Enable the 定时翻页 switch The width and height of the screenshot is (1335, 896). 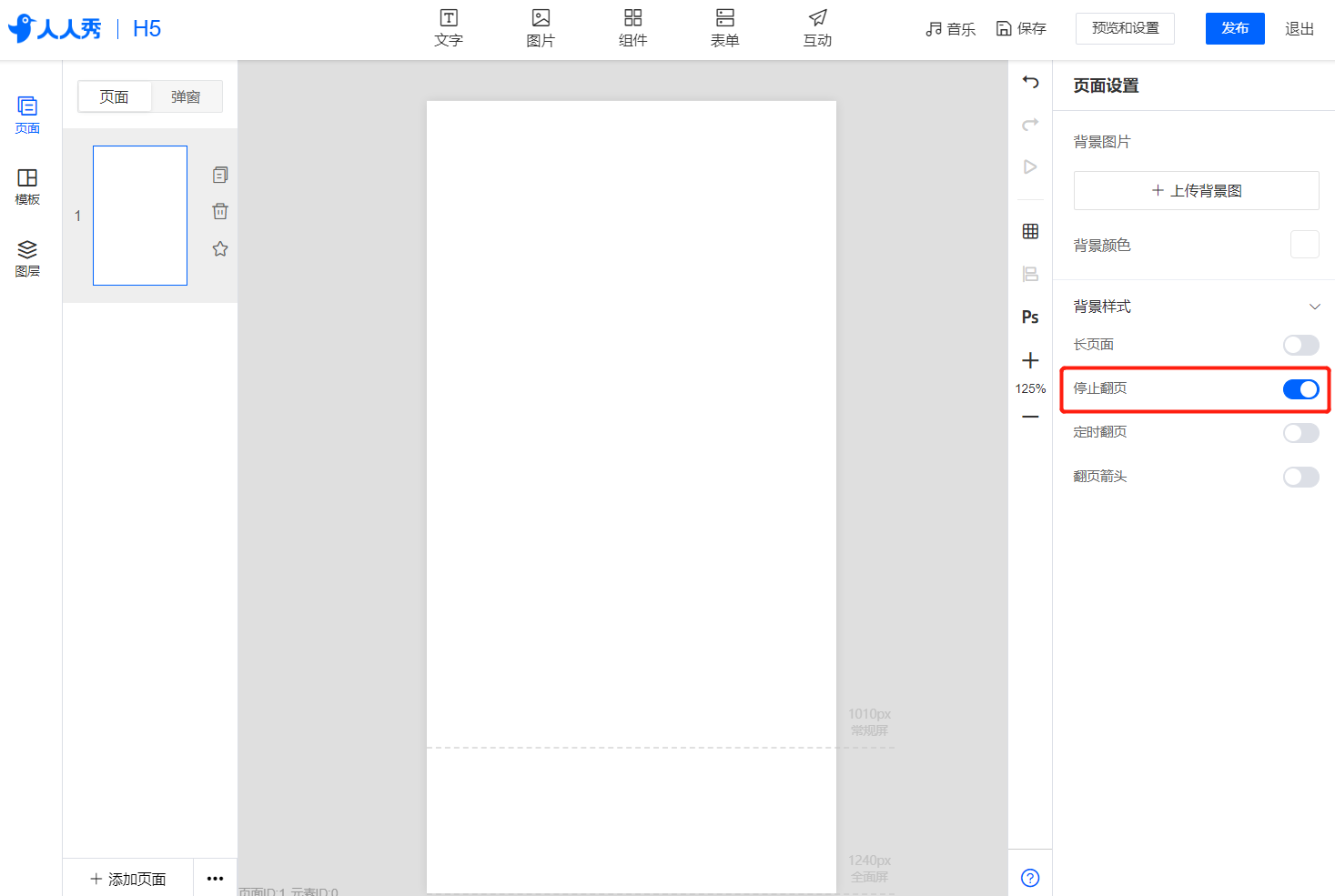pos(1300,433)
